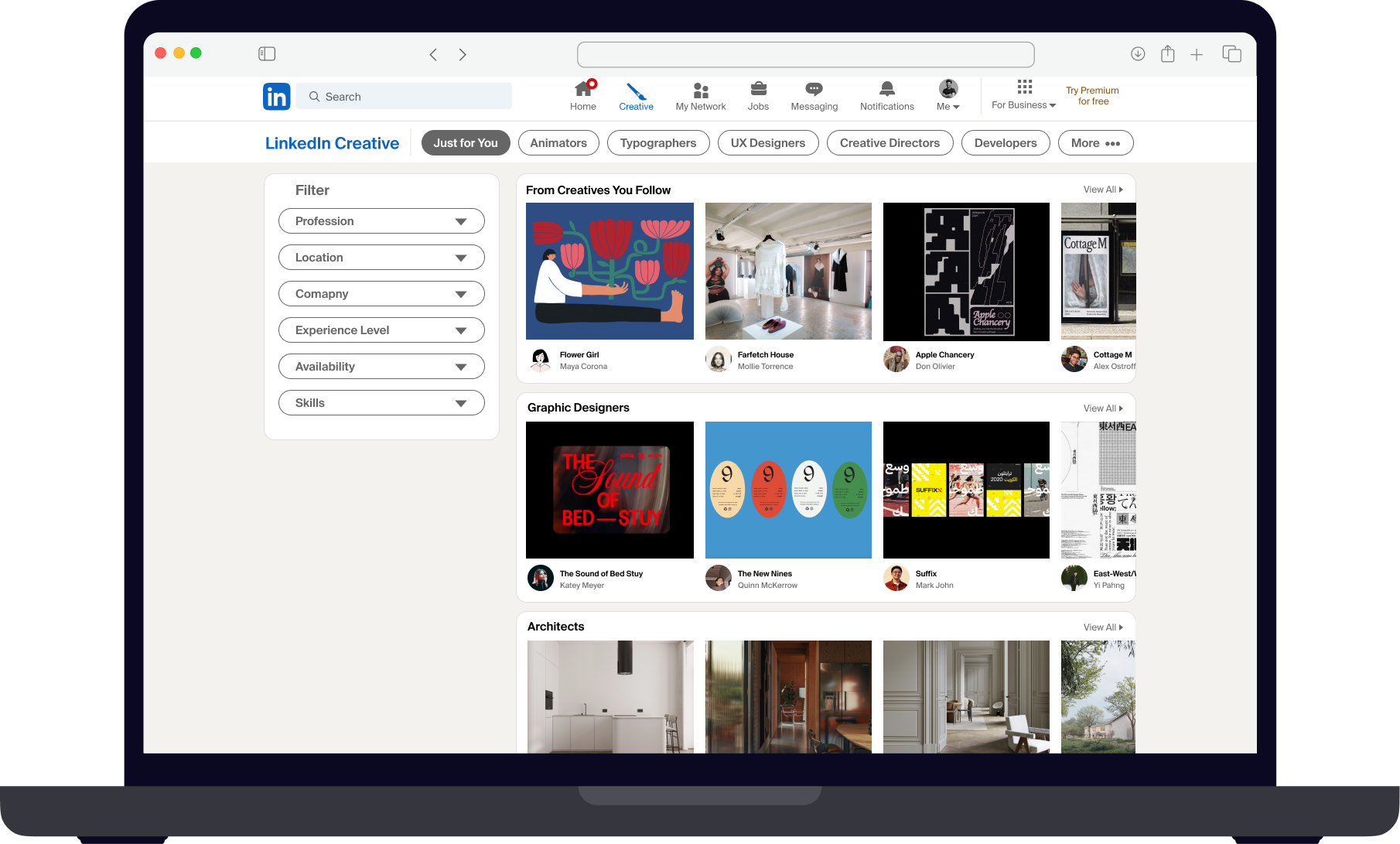1400x844 pixels.
Task: Open the white kitchen architecture thumbnail
Action: (610, 697)
